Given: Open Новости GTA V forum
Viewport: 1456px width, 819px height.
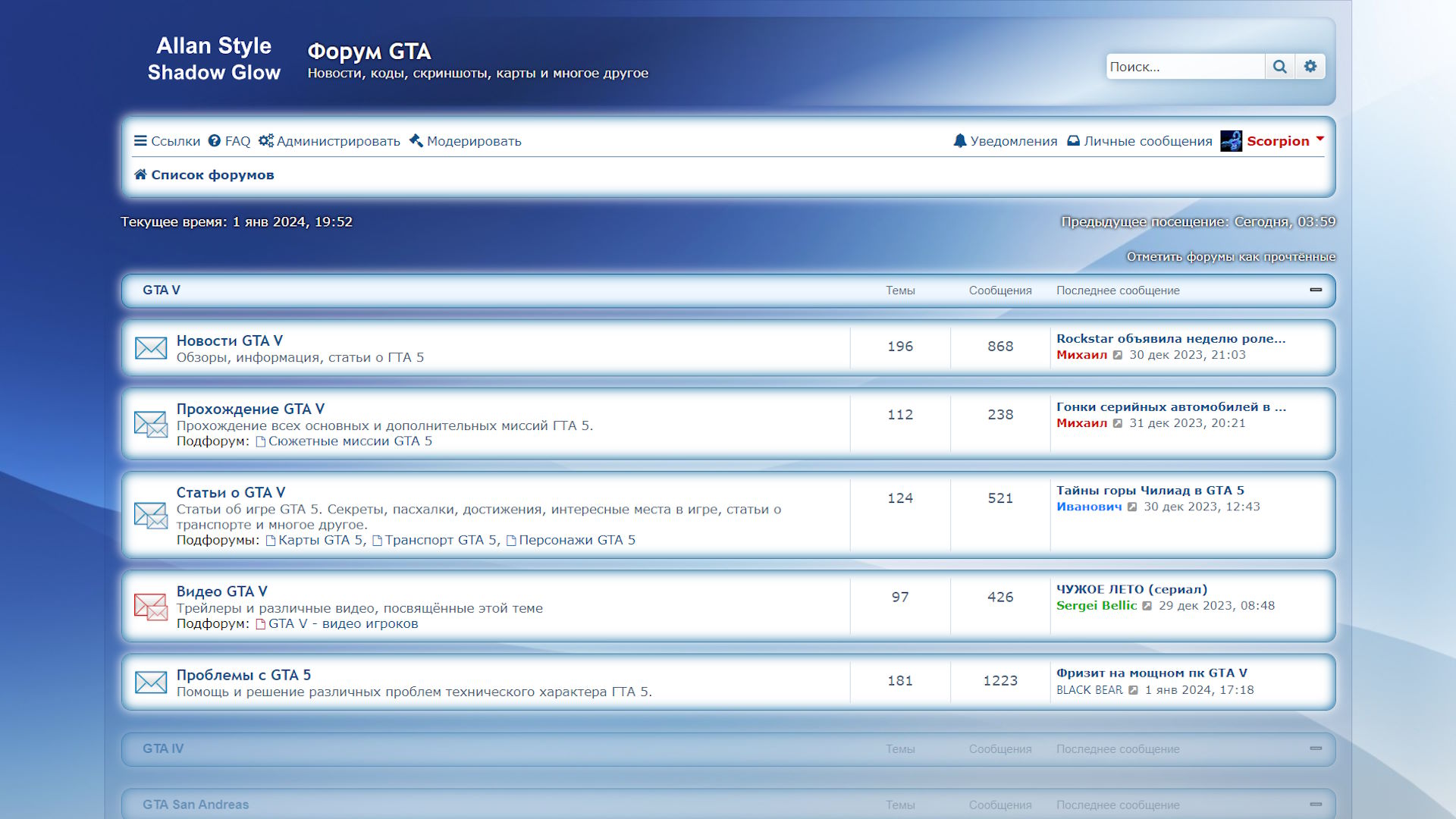Looking at the screenshot, I should click(229, 340).
